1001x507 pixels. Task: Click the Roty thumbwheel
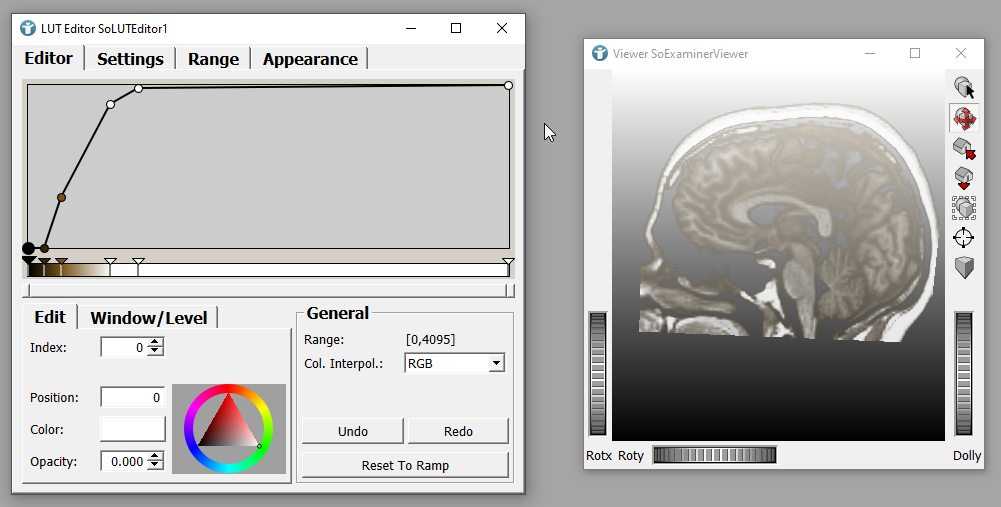point(714,456)
